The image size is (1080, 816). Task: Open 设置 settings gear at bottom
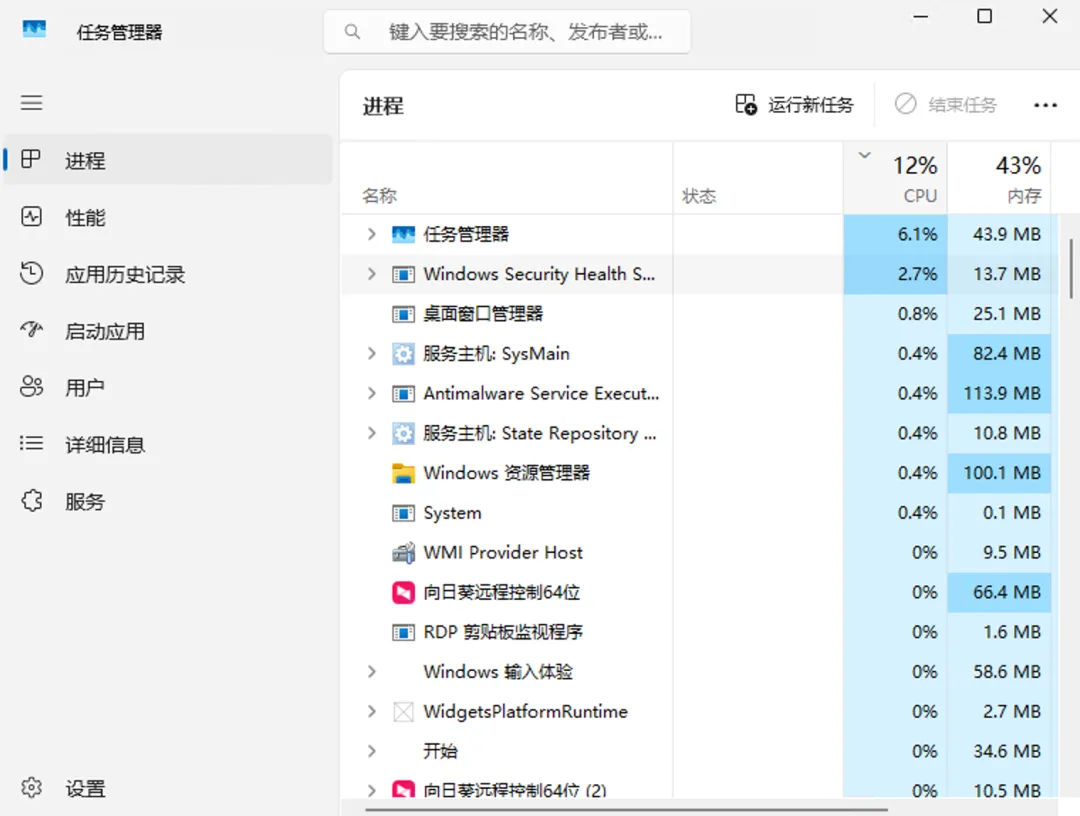(x=32, y=788)
